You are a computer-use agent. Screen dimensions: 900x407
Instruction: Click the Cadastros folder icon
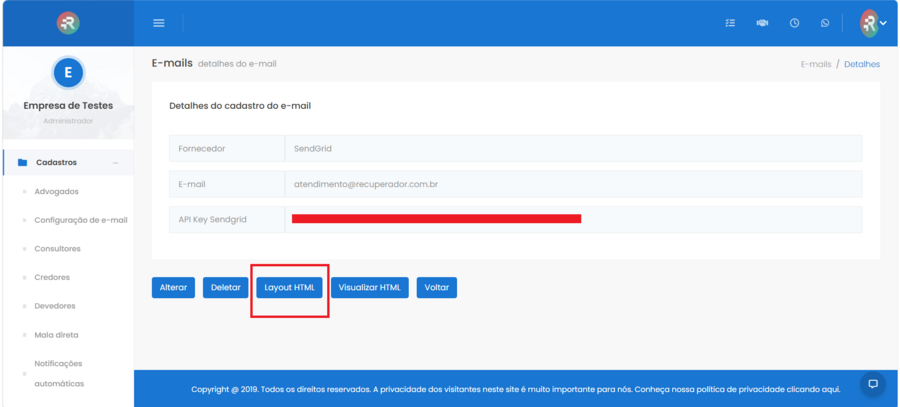(x=22, y=162)
